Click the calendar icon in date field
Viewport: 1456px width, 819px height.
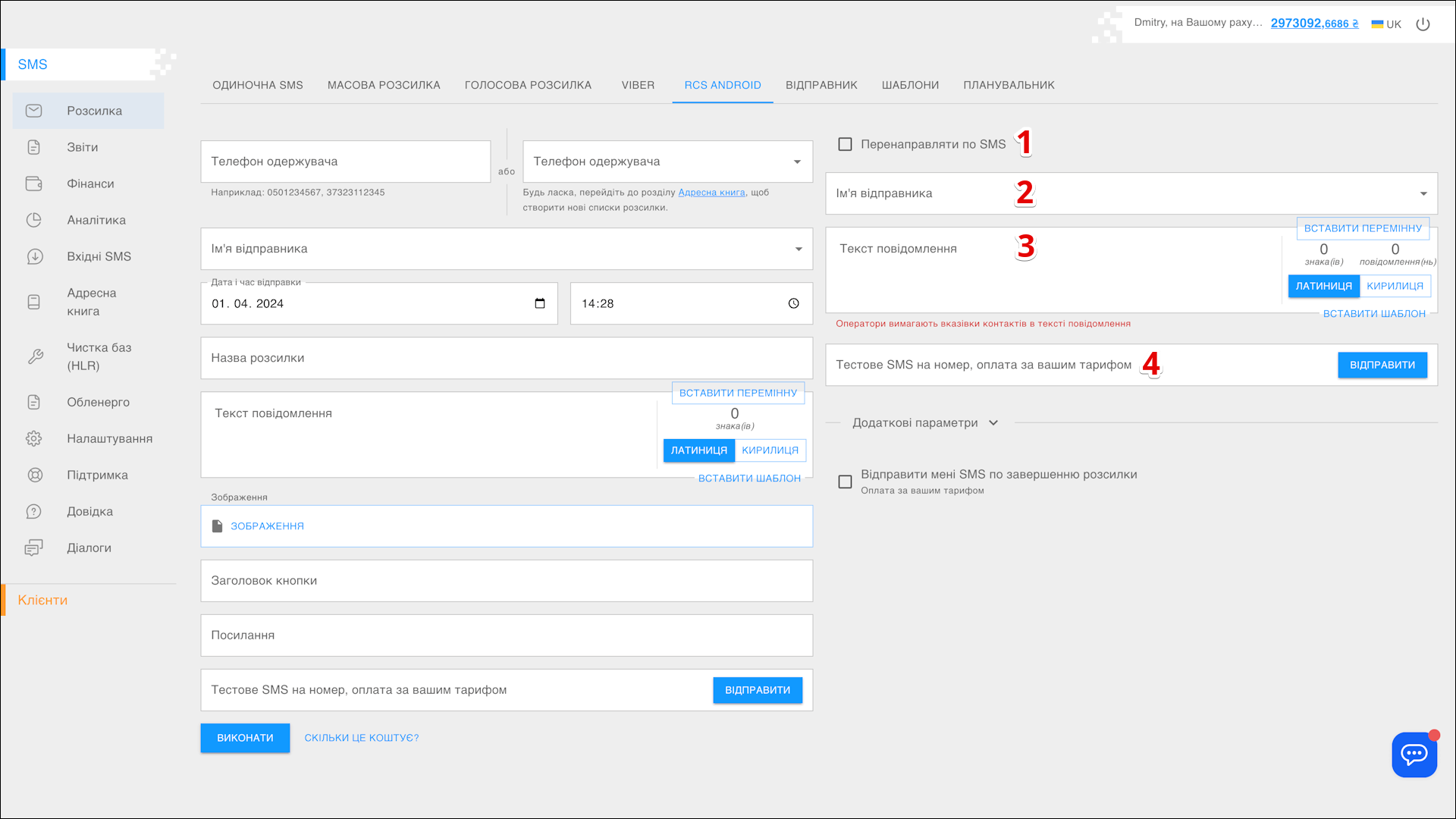(x=540, y=303)
